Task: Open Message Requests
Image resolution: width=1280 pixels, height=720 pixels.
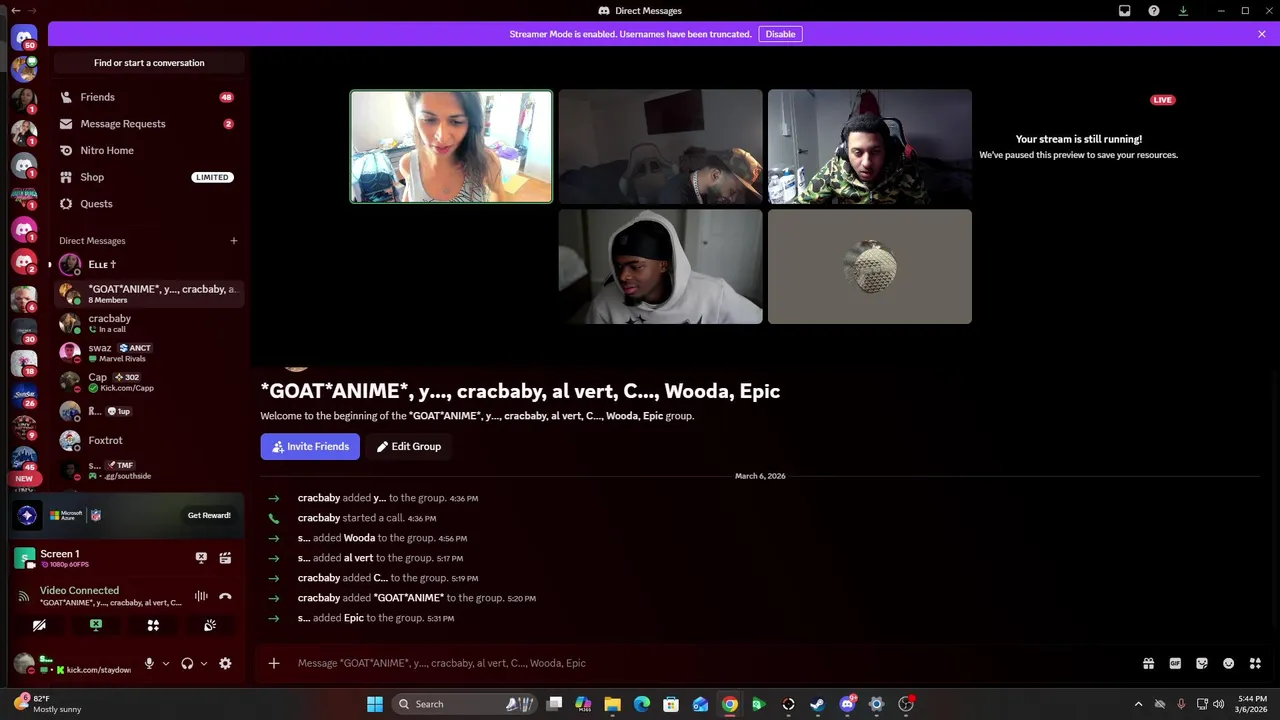Action: point(148,124)
